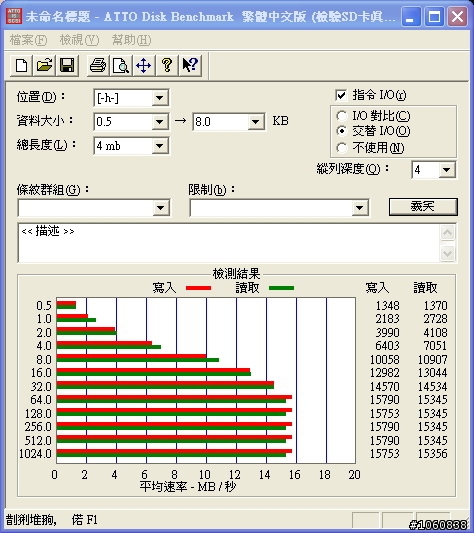
Task: Click the green 讀取 legend swatch
Action: pos(282,288)
